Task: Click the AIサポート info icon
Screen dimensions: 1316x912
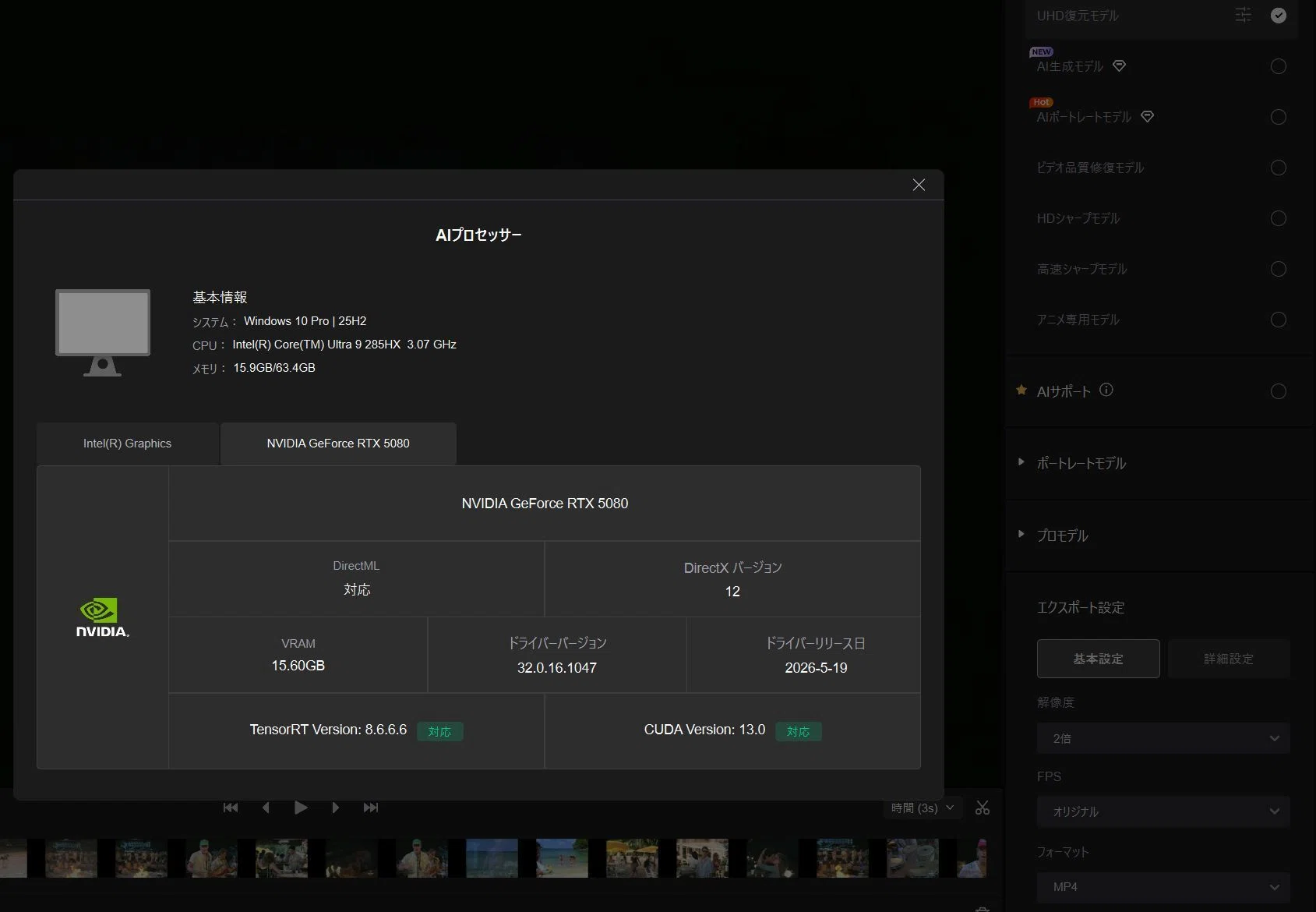Action: (x=1106, y=390)
